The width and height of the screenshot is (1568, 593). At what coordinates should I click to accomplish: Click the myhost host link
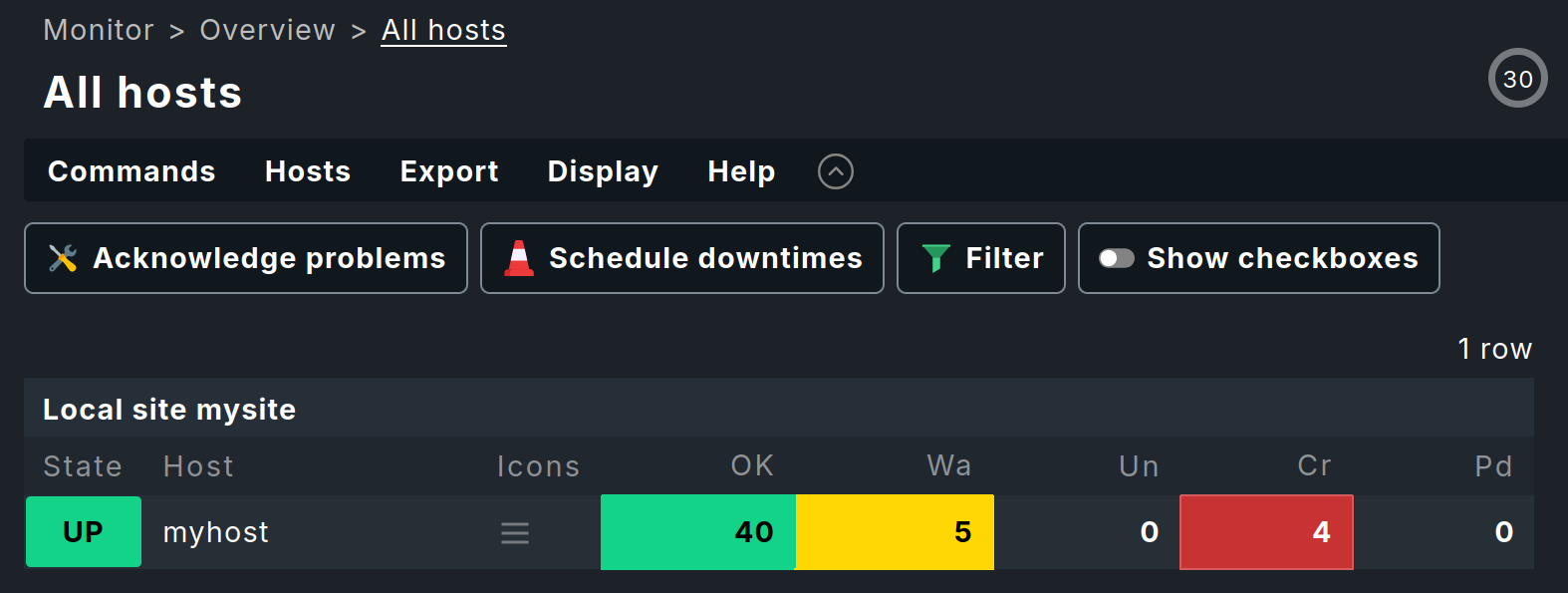pos(216,532)
